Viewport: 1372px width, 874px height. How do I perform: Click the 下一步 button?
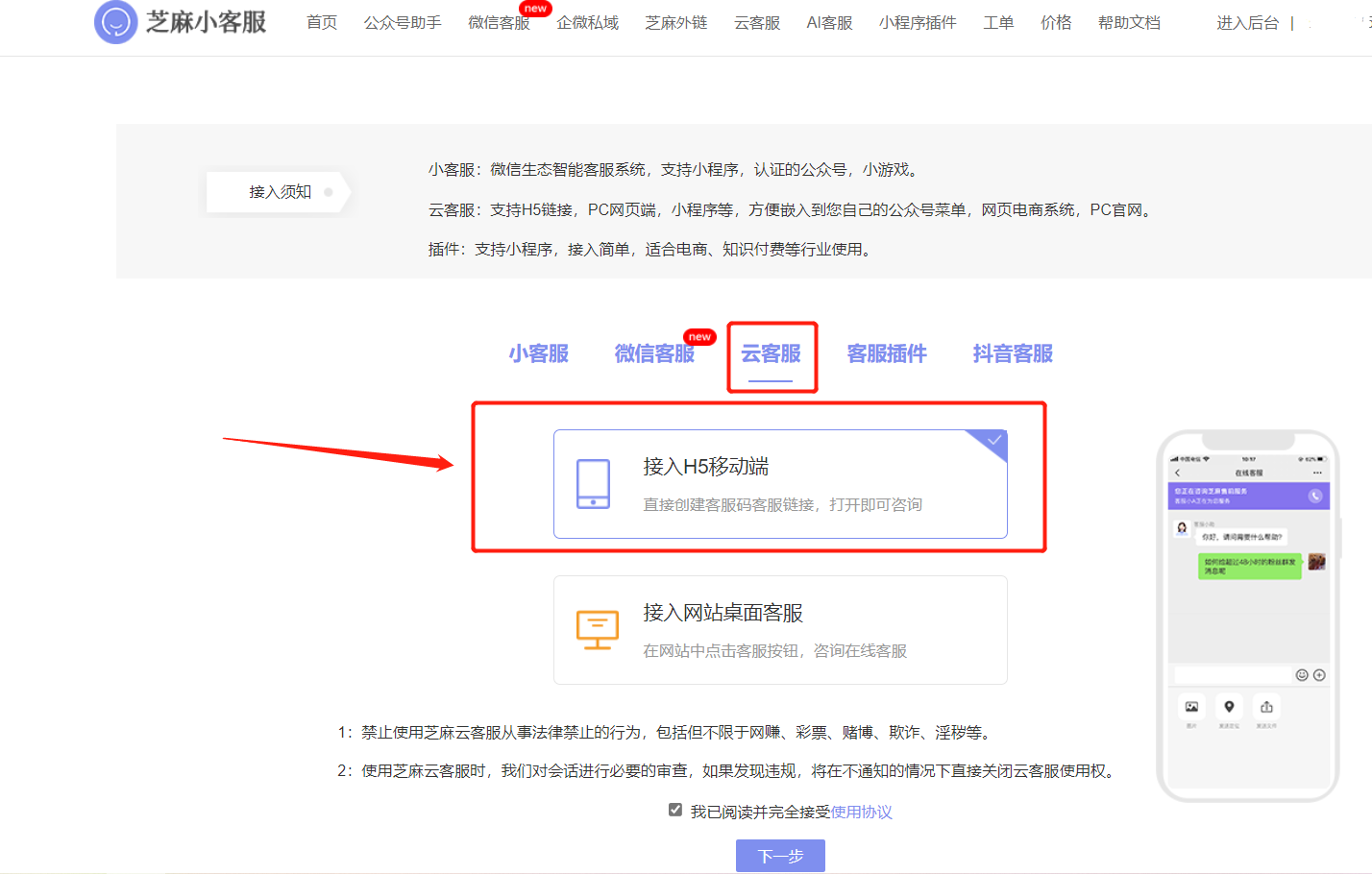(x=780, y=856)
